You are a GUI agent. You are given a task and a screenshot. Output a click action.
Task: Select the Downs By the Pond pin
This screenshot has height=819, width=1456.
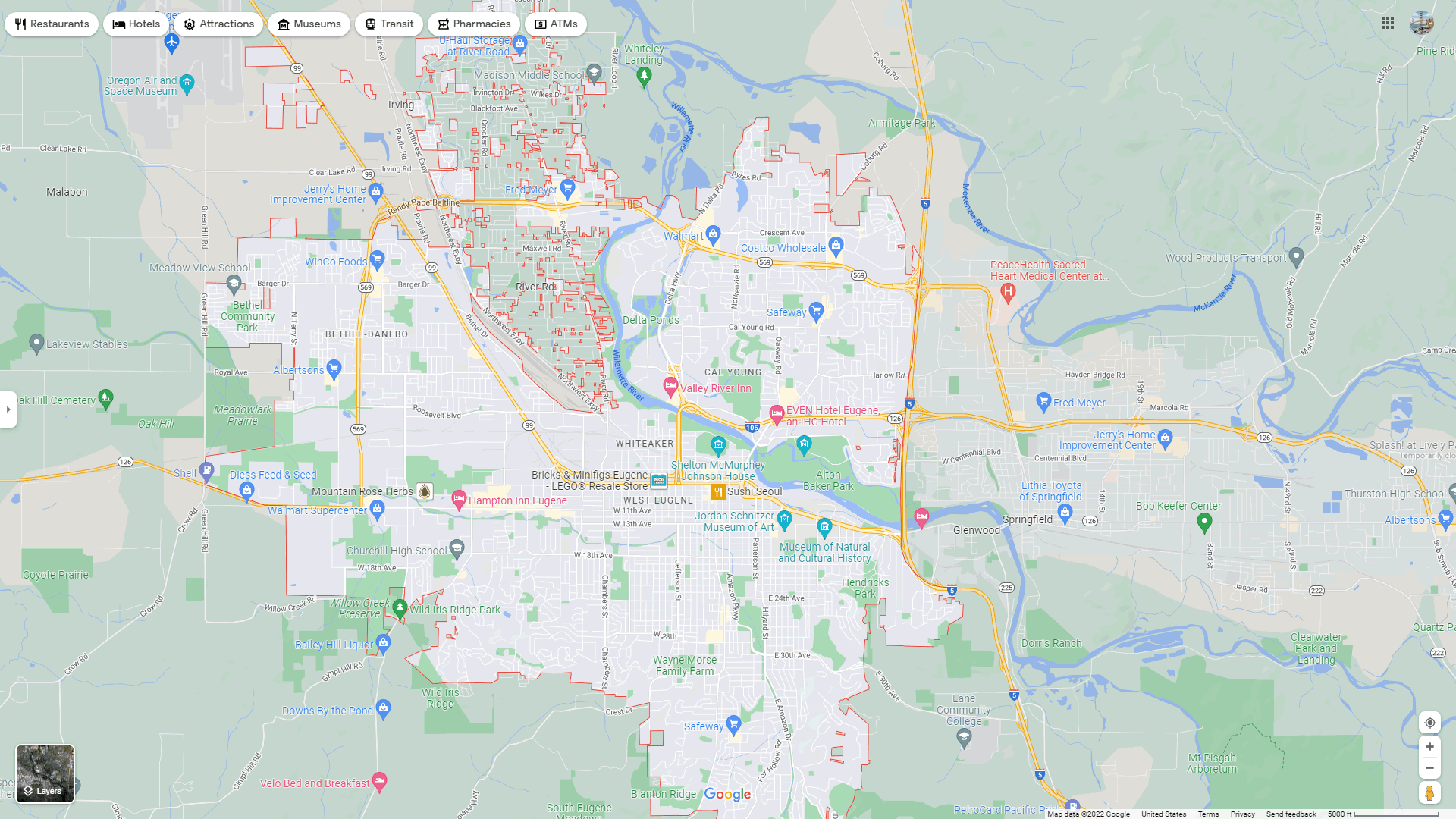point(383,709)
